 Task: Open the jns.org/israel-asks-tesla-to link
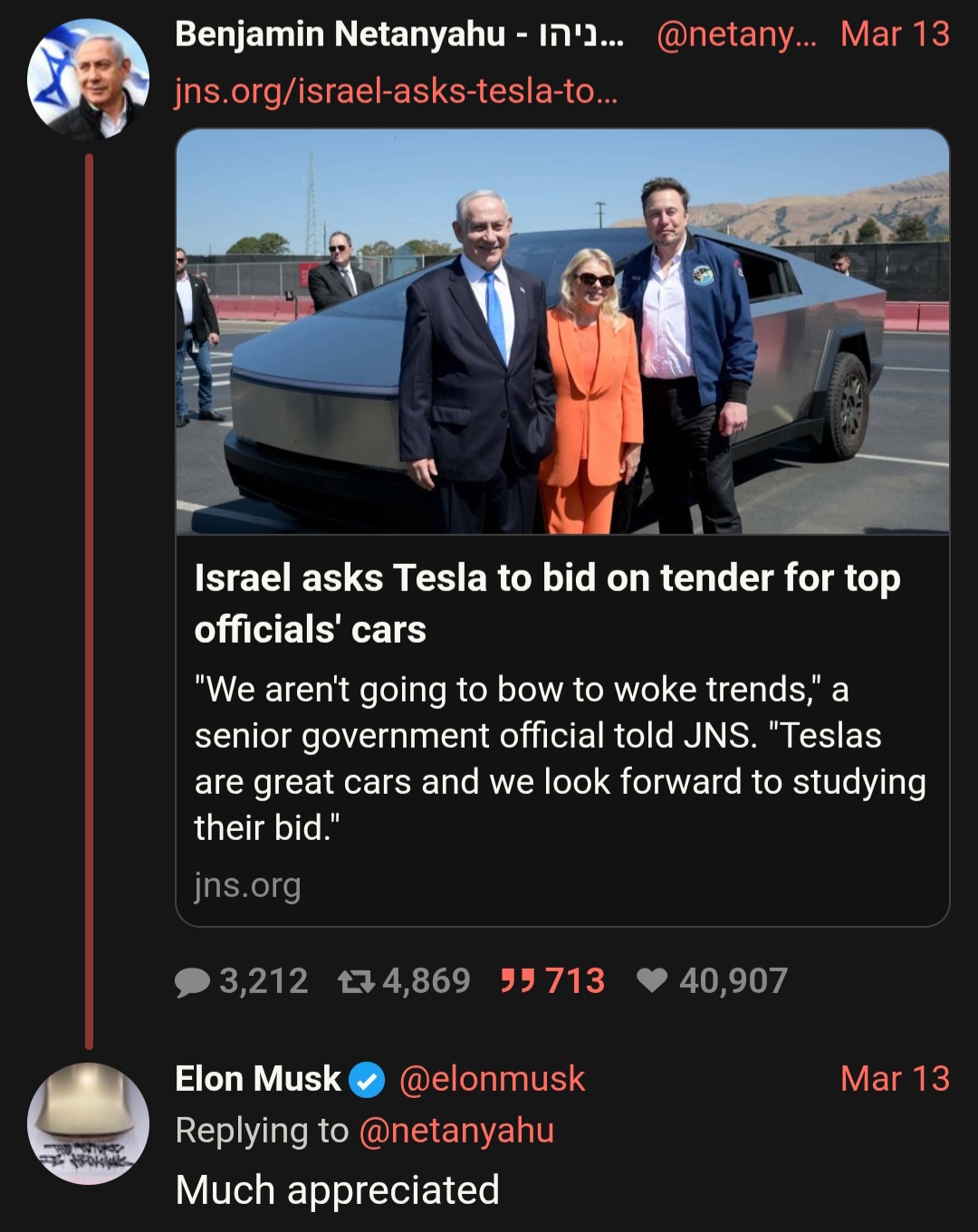click(x=396, y=91)
